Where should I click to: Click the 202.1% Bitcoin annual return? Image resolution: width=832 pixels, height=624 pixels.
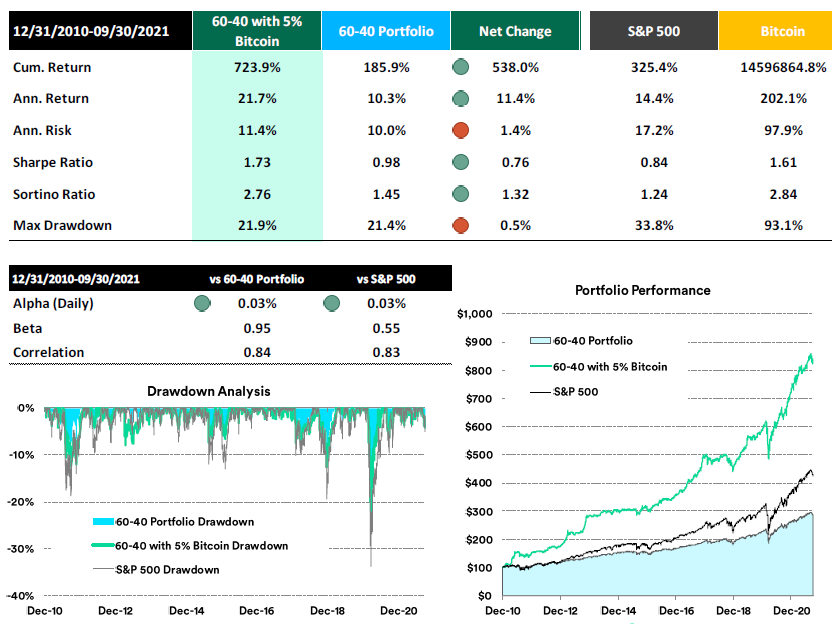tap(784, 99)
